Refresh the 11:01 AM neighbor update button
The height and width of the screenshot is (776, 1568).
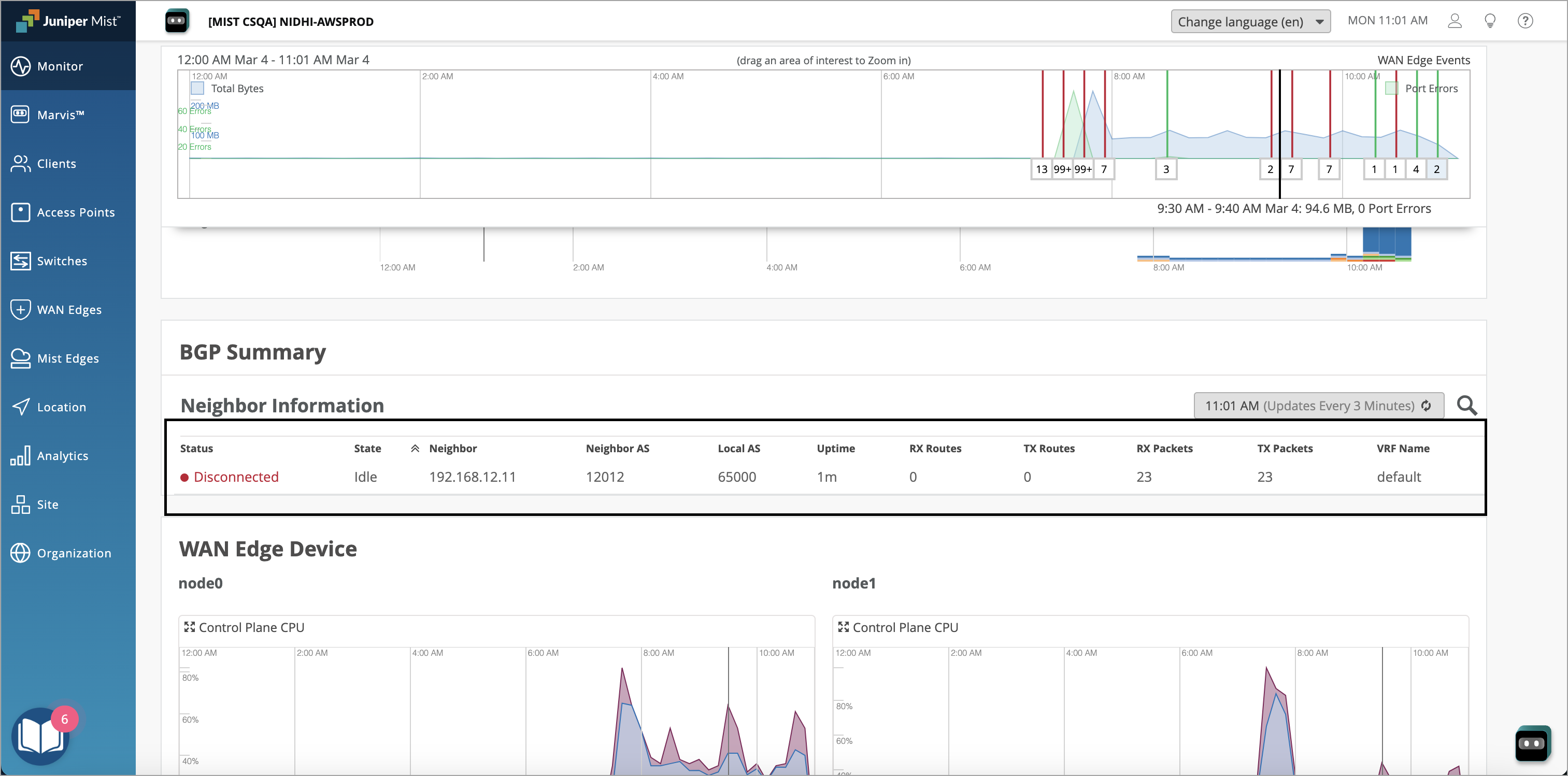pyautogui.click(x=1318, y=406)
